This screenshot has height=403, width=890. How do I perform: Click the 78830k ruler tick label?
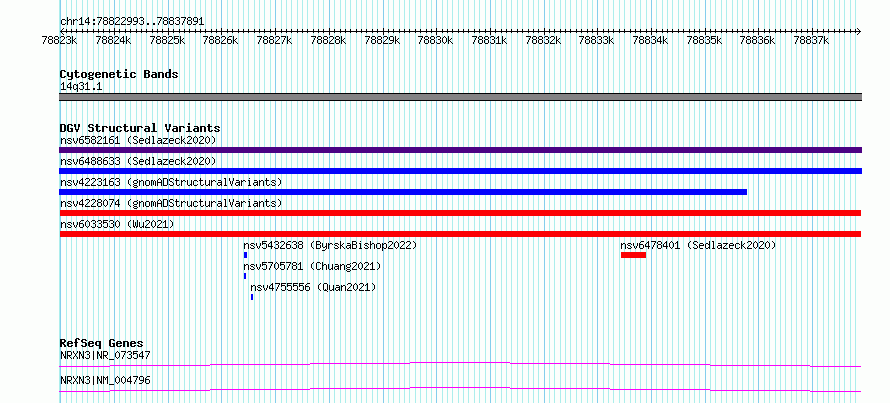pos(436,40)
